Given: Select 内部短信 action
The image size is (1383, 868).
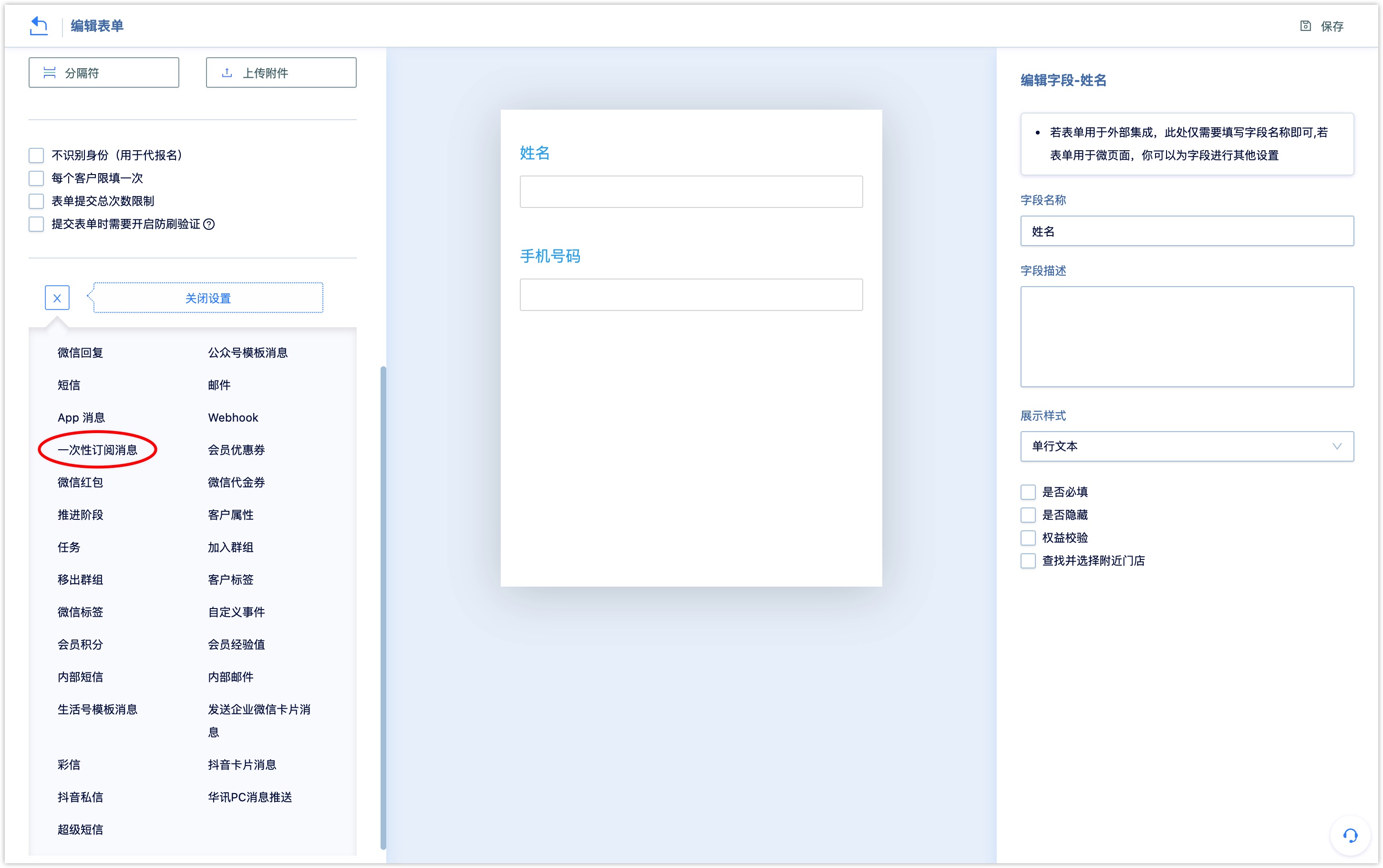Looking at the screenshot, I should [x=80, y=677].
